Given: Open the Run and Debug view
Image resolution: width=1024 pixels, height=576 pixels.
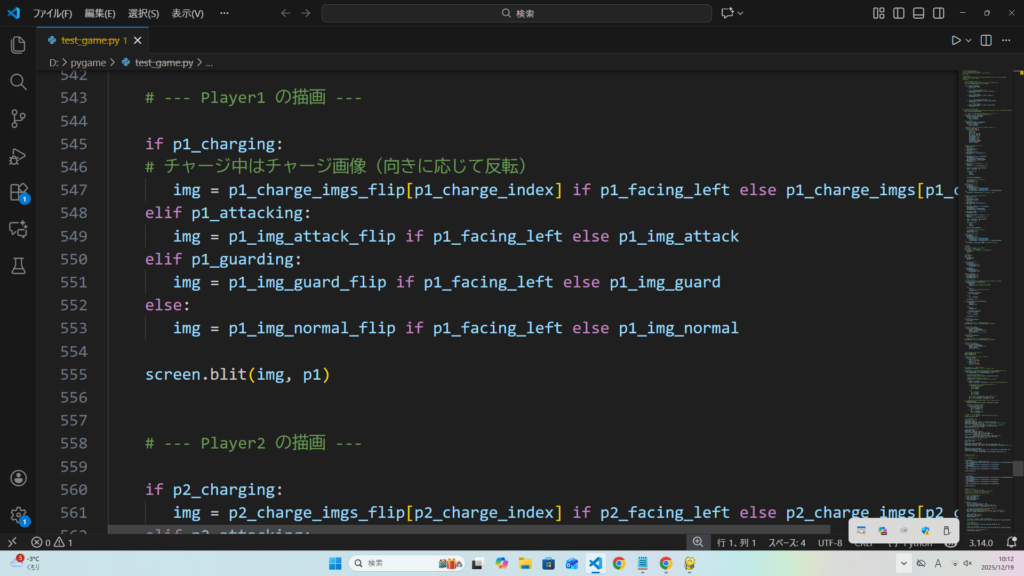Looking at the screenshot, I should 17,156.
